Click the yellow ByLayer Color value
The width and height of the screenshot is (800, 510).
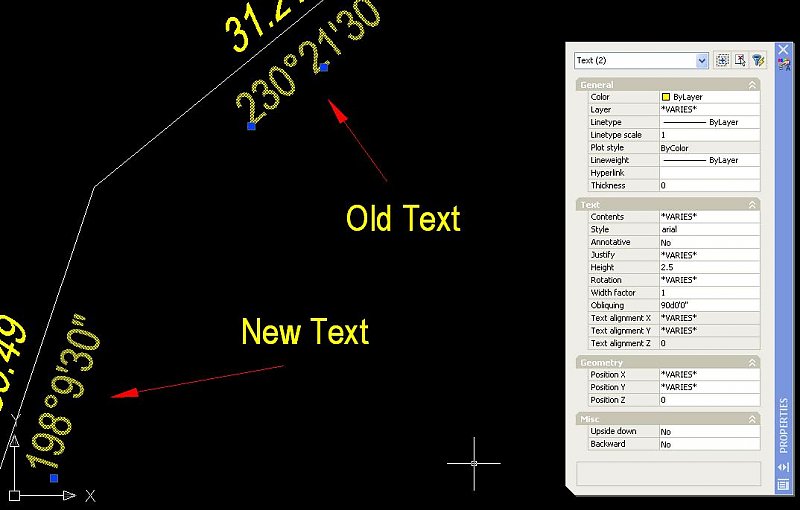[709, 97]
